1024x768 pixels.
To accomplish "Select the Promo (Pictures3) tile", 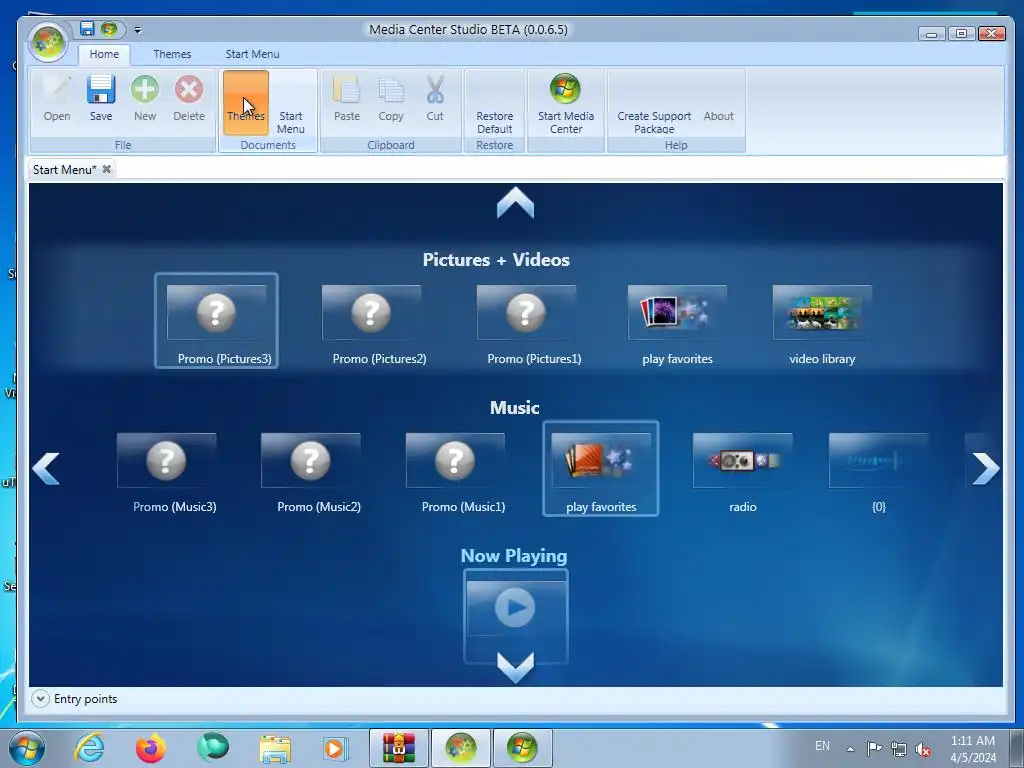I will click(216, 321).
